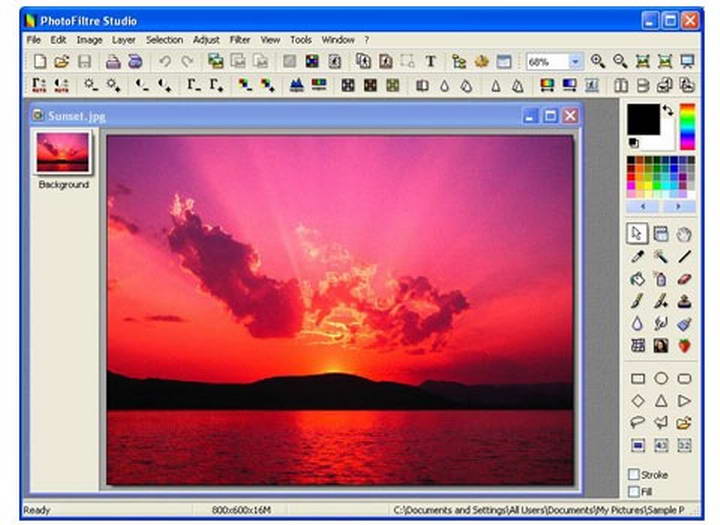Click the Load shape folder icon
This screenshot has height=525, width=720.
tap(684, 423)
